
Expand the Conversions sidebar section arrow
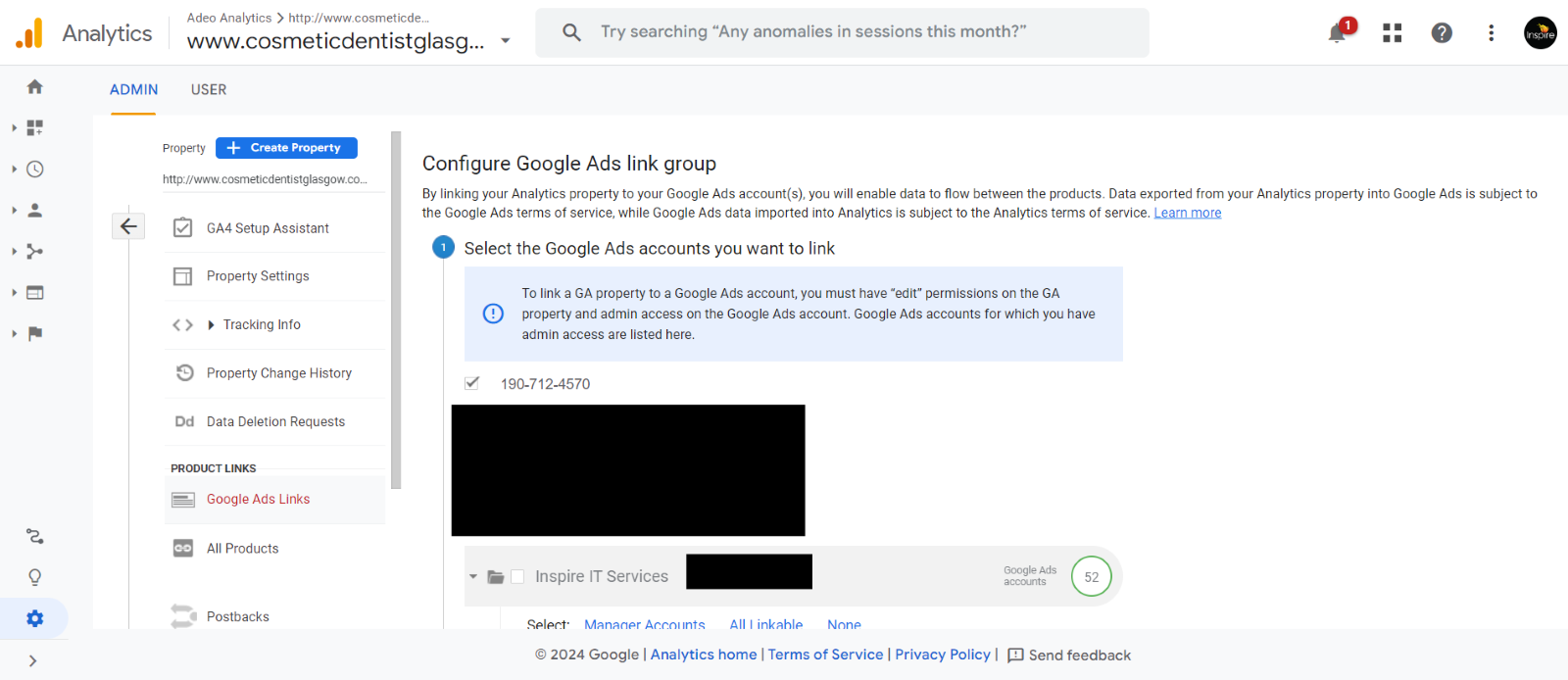click(14, 334)
